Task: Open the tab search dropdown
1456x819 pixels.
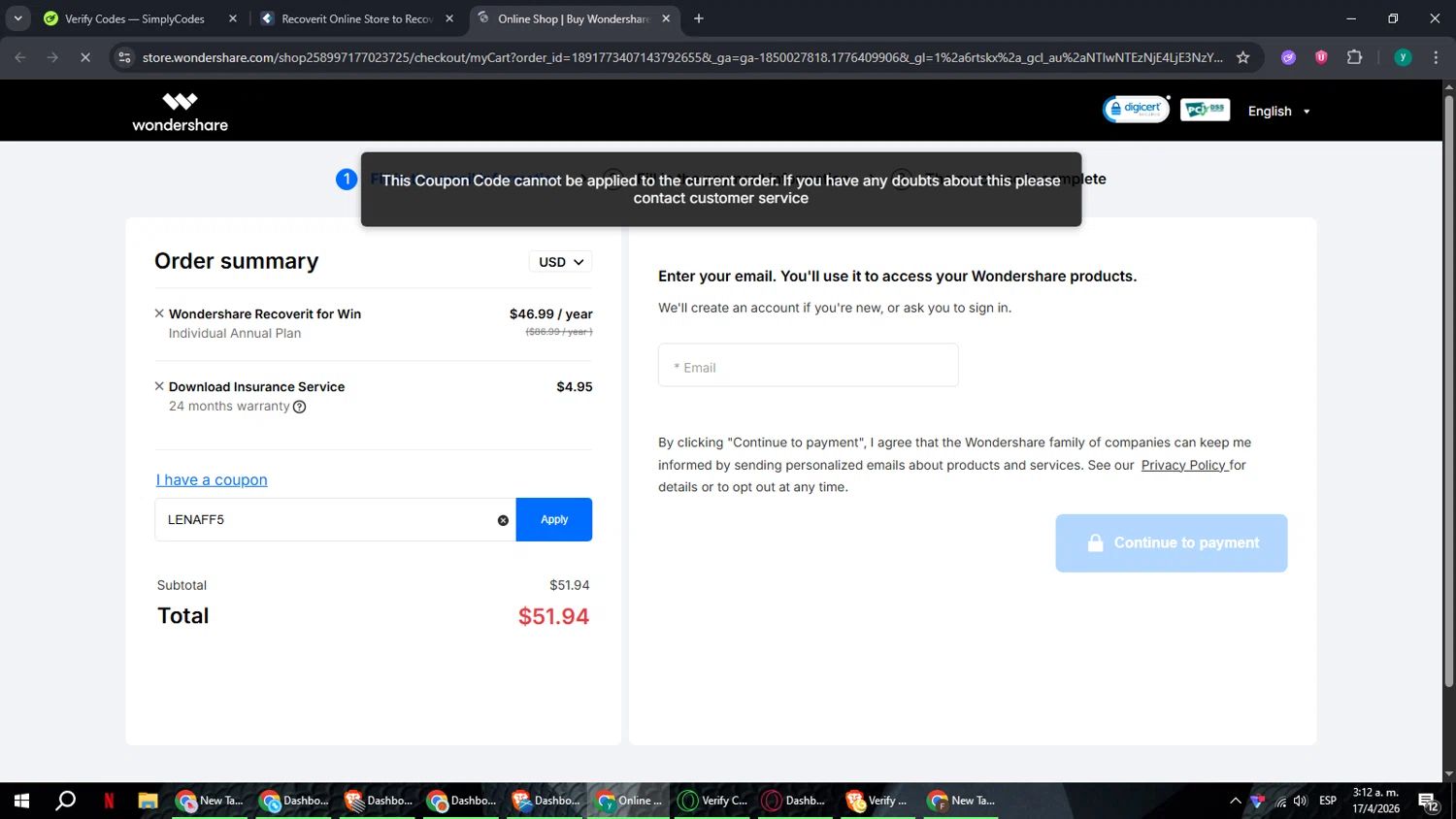Action: (x=17, y=18)
